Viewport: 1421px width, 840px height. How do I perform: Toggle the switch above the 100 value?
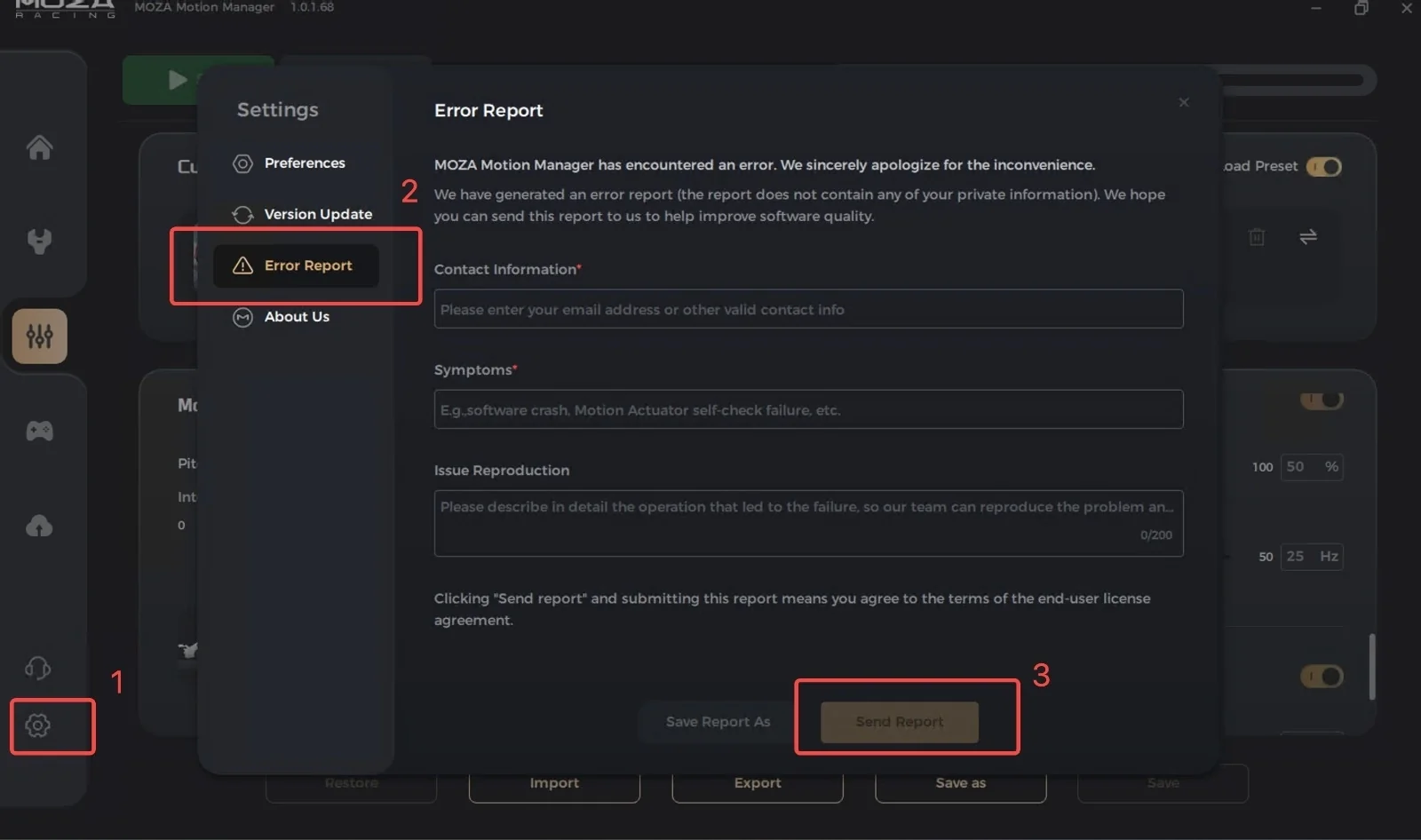[1322, 400]
